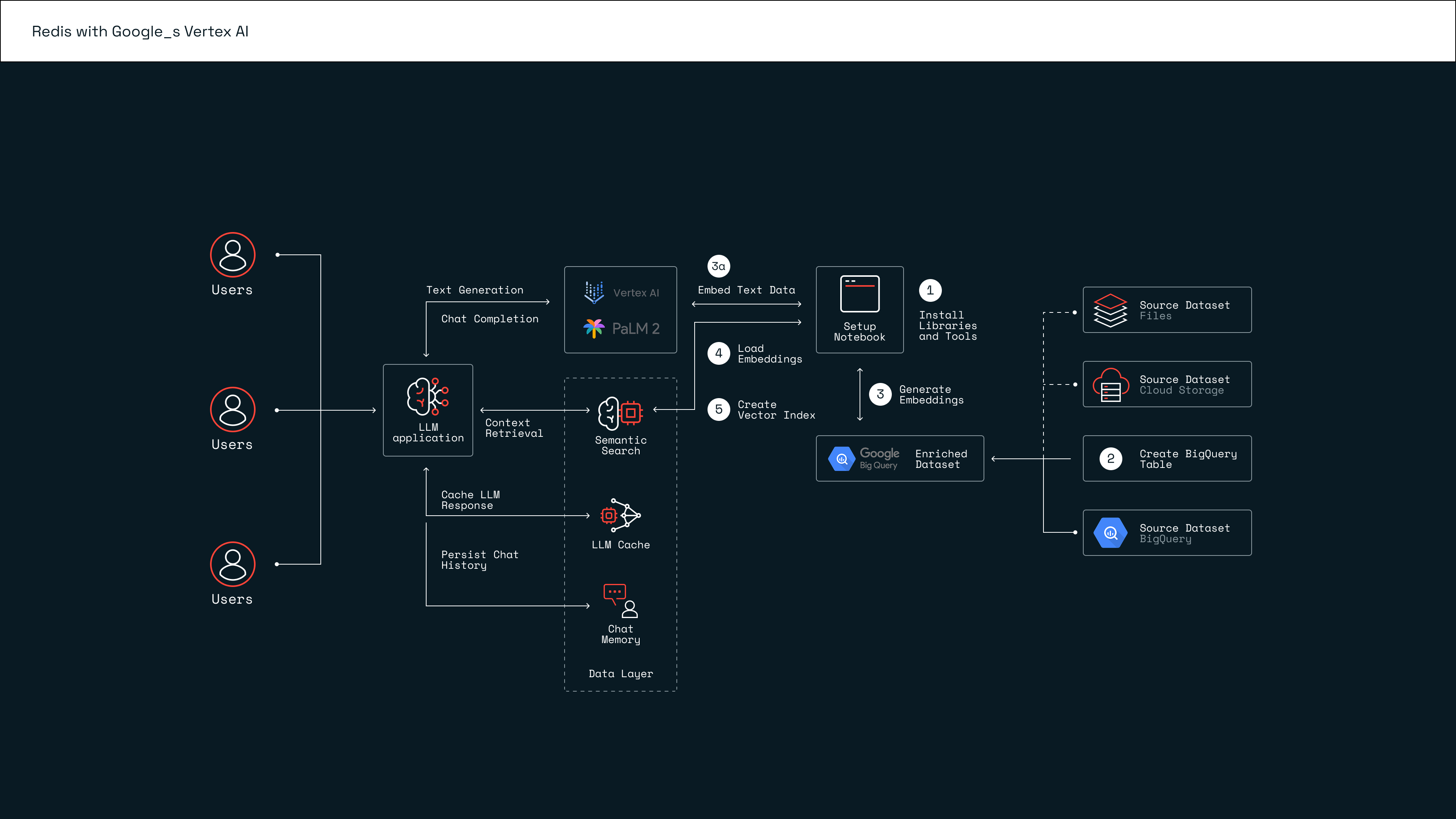Click the LLM Cache icon
This screenshot has height=819, width=1456.
(x=620, y=515)
